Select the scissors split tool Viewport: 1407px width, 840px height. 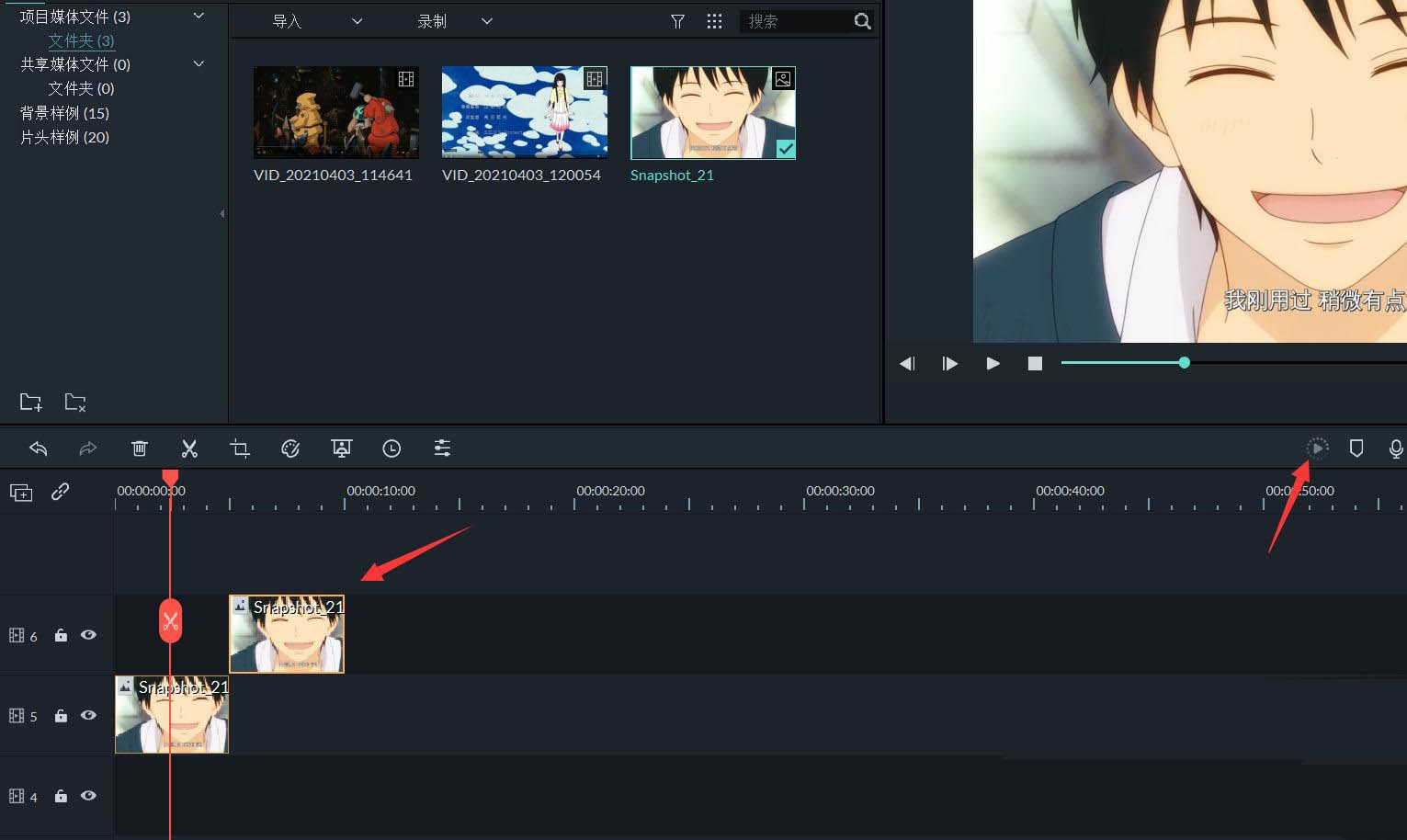[189, 448]
